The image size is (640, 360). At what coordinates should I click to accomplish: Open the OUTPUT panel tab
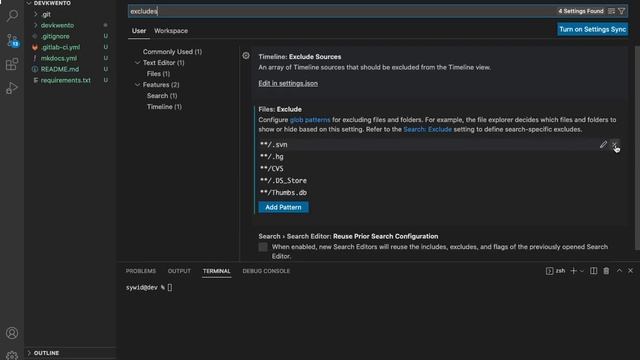pyautogui.click(x=179, y=271)
